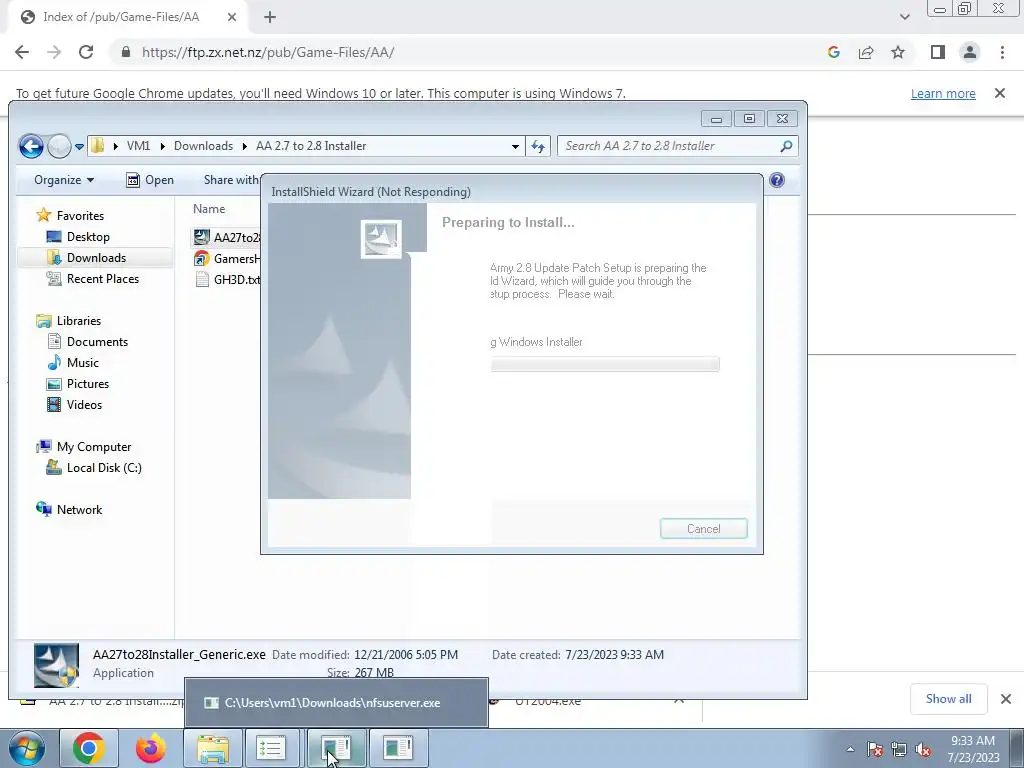Refresh the Explorer folder view
This screenshot has width=1024, height=768.
(x=538, y=146)
